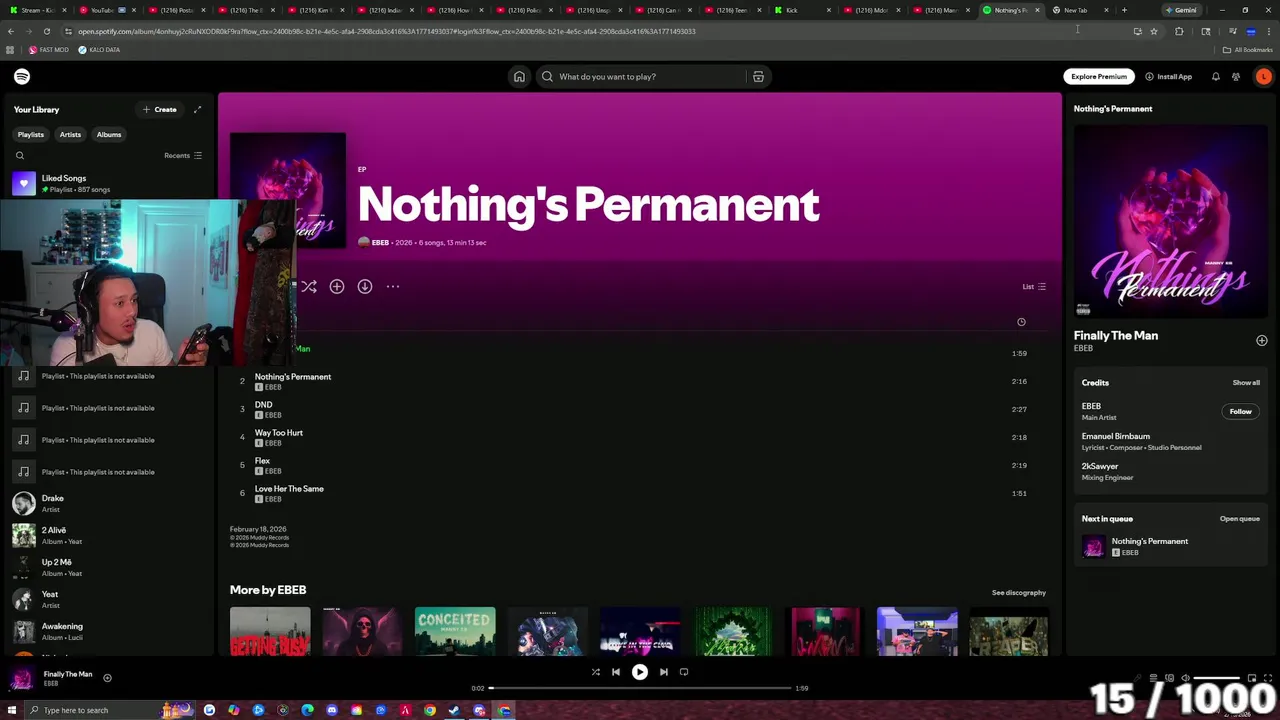Play the current track
The width and height of the screenshot is (1280, 720).
(640, 672)
